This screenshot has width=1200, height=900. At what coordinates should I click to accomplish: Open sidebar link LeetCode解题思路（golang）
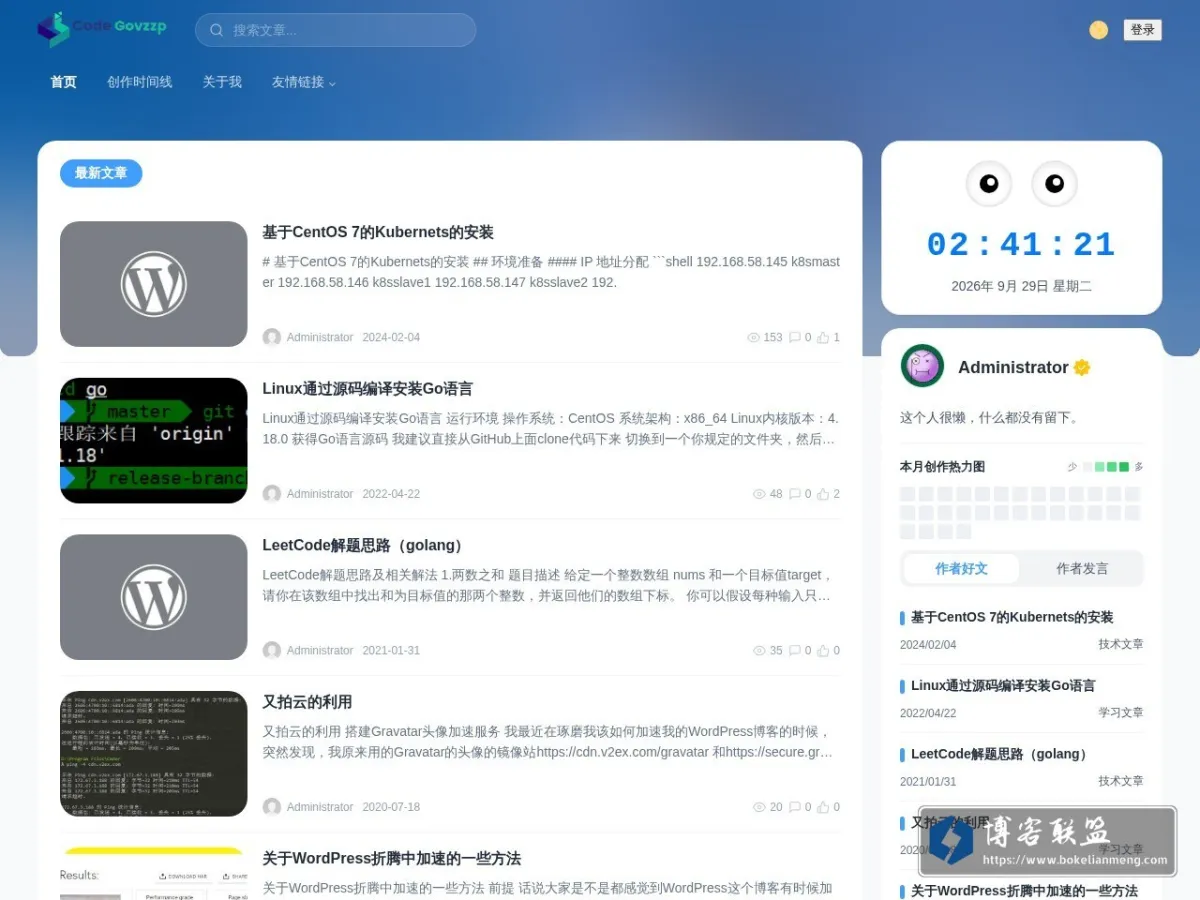pos(1001,754)
